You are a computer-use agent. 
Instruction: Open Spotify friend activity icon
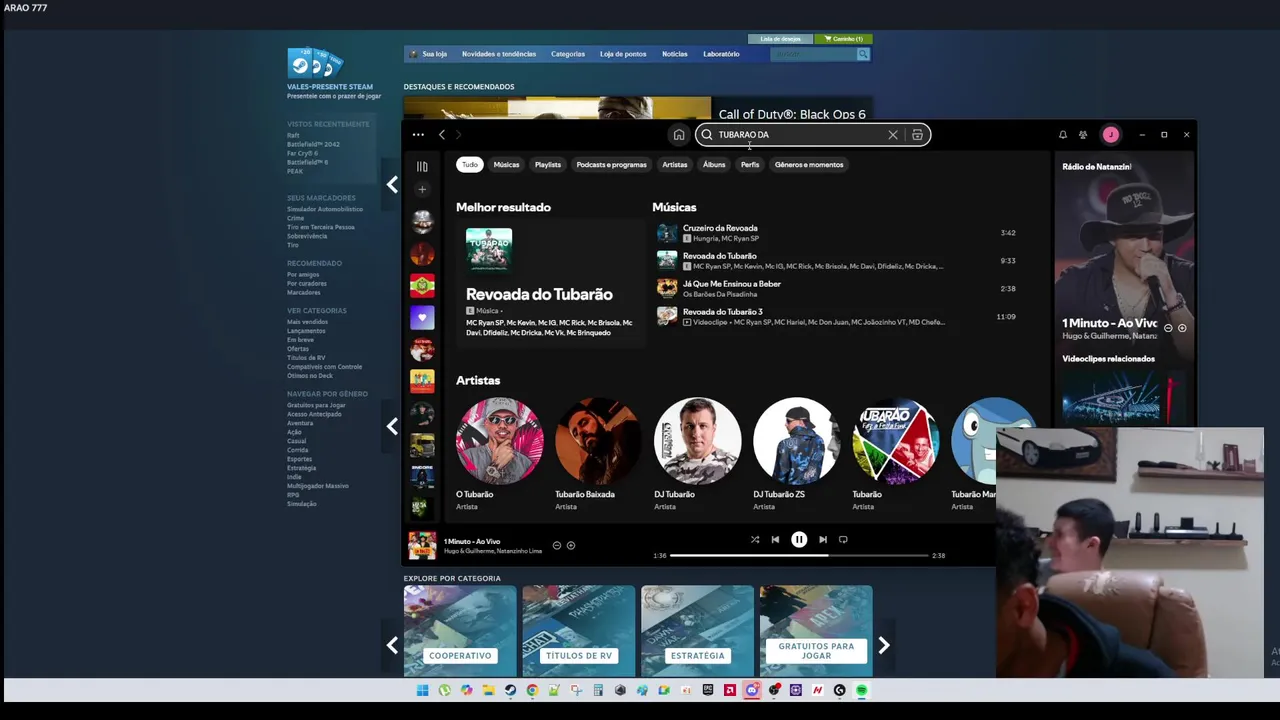click(x=1083, y=135)
